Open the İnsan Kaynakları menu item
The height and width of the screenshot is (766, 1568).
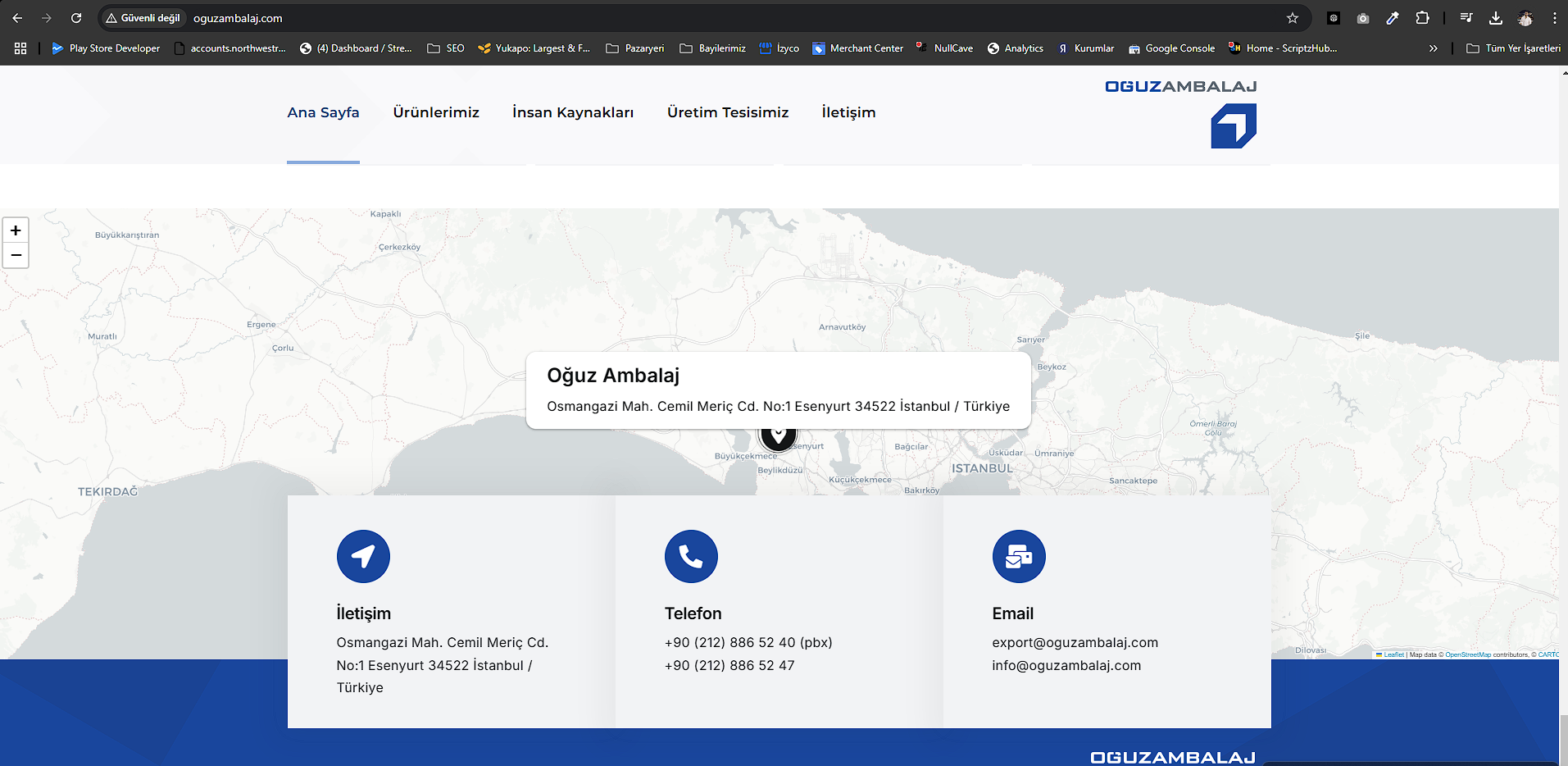point(573,112)
